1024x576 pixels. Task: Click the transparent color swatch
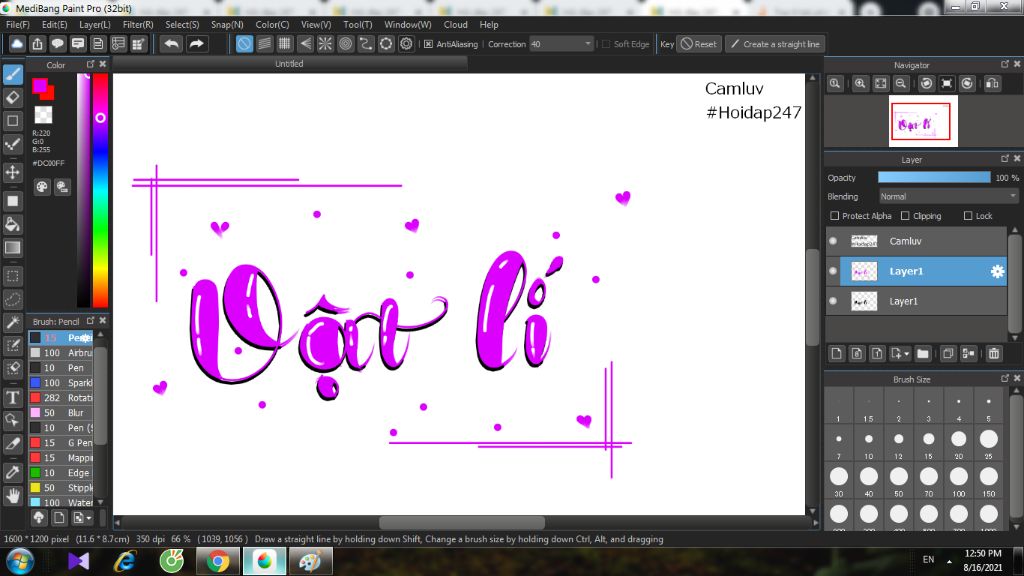(x=43, y=115)
